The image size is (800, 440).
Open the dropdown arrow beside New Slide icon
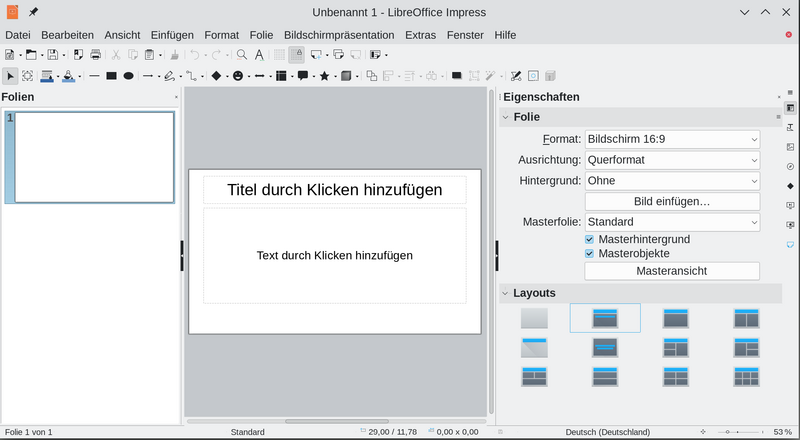tap(327, 55)
